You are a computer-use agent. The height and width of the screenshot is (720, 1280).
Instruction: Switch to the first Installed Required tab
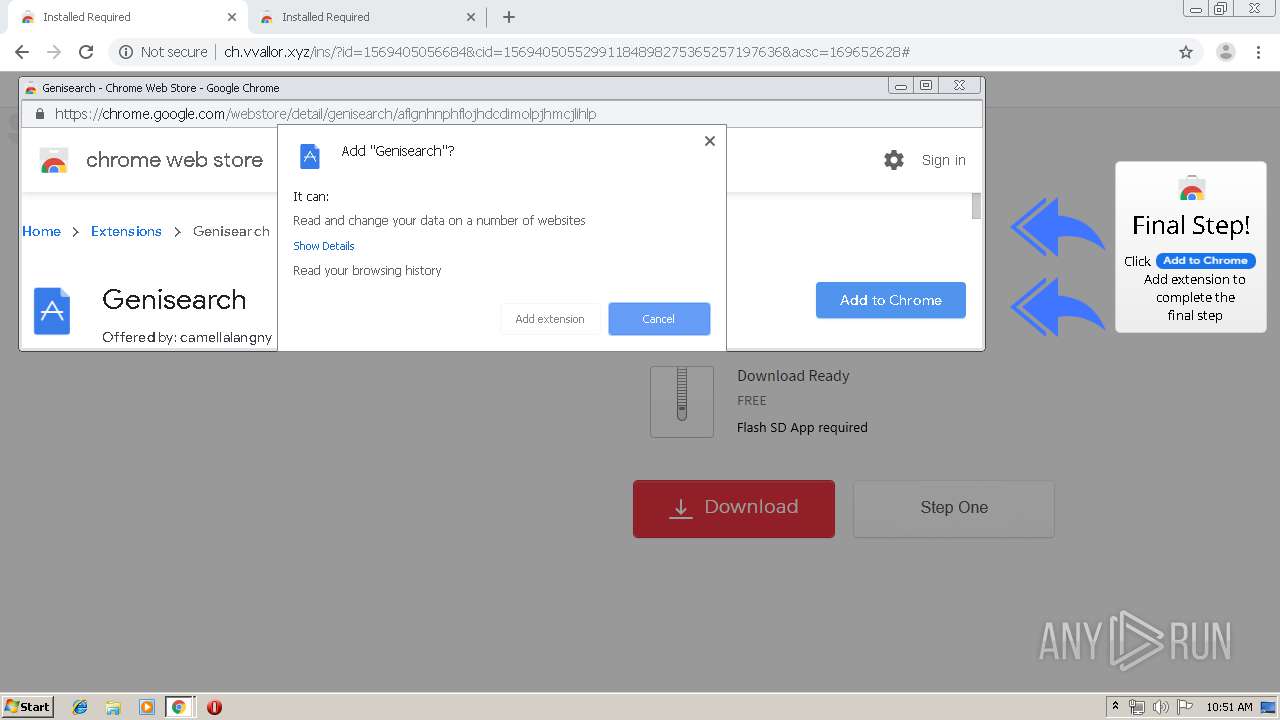click(125, 17)
